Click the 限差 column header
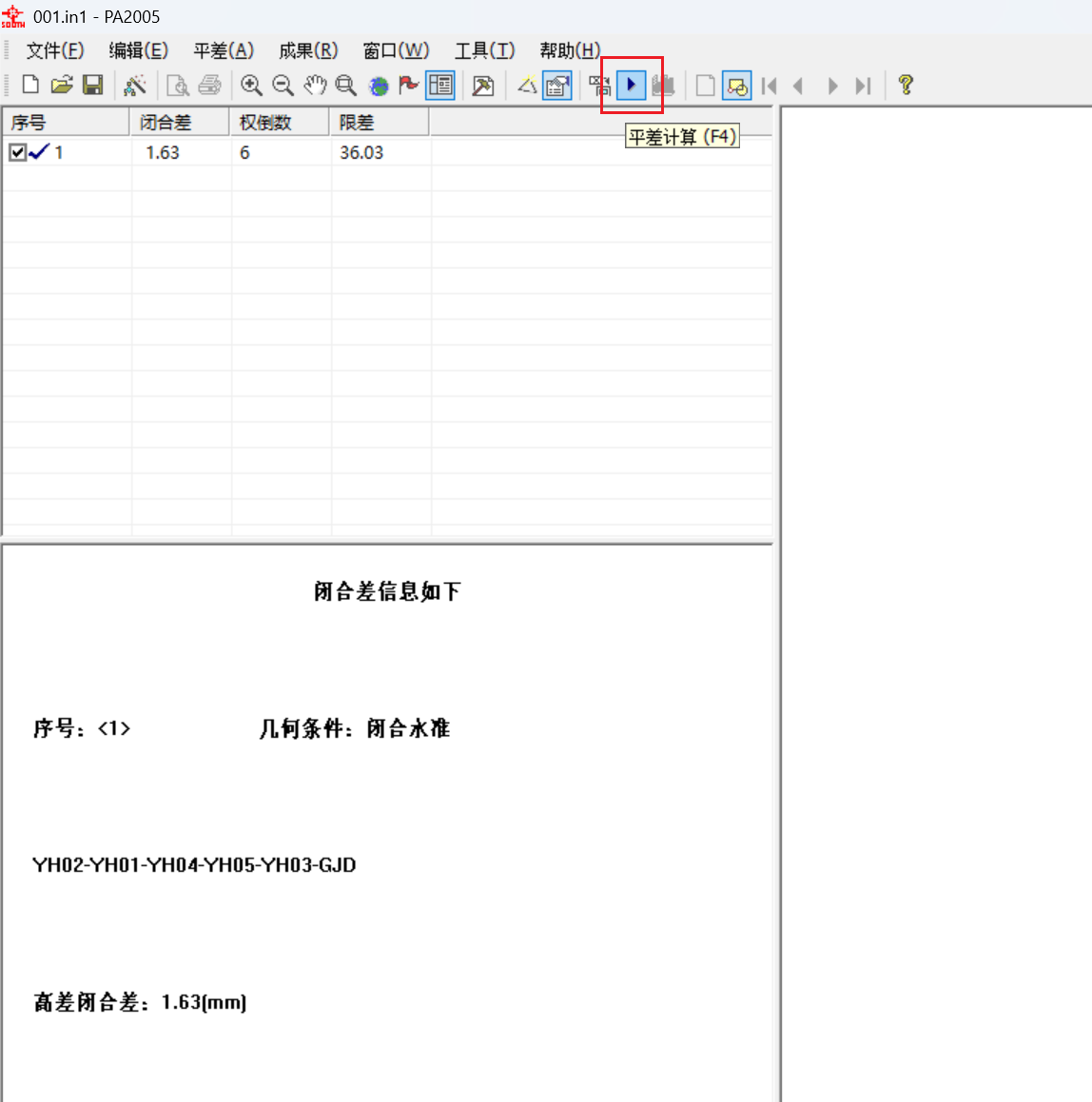The image size is (1092, 1102). (380, 123)
